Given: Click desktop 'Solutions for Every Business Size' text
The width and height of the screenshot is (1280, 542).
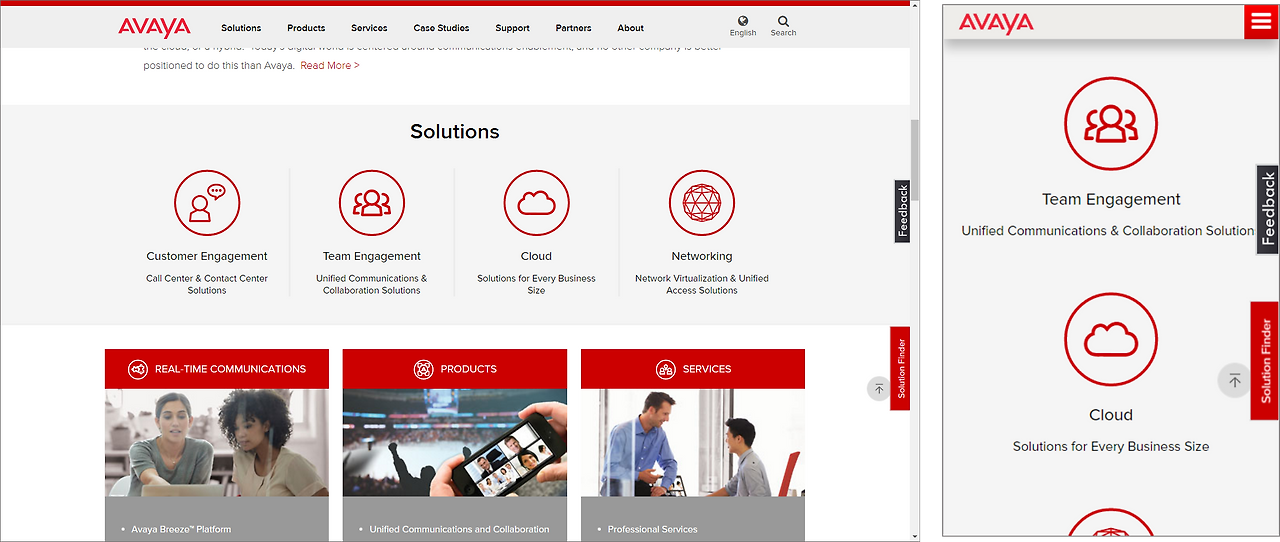Looking at the screenshot, I should (x=536, y=284).
